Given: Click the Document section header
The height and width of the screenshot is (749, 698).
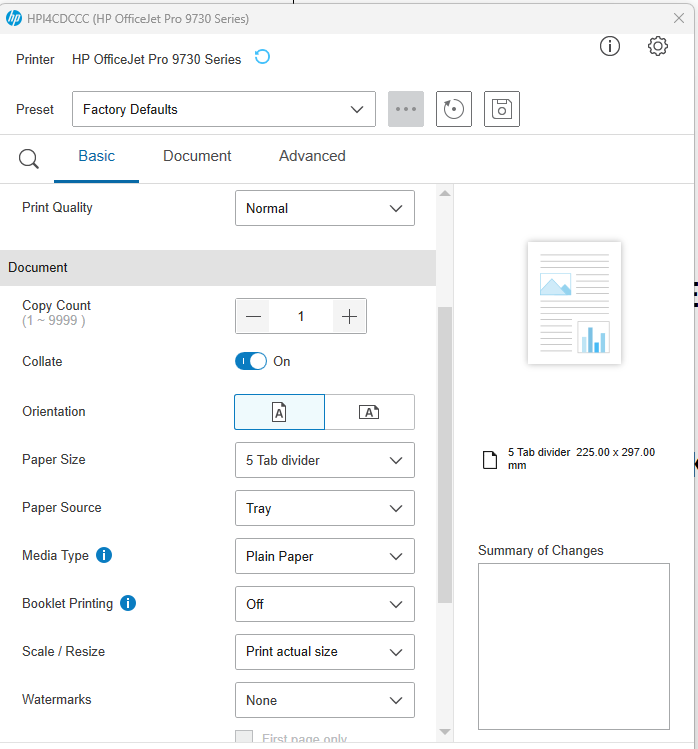Looking at the screenshot, I should point(218,268).
